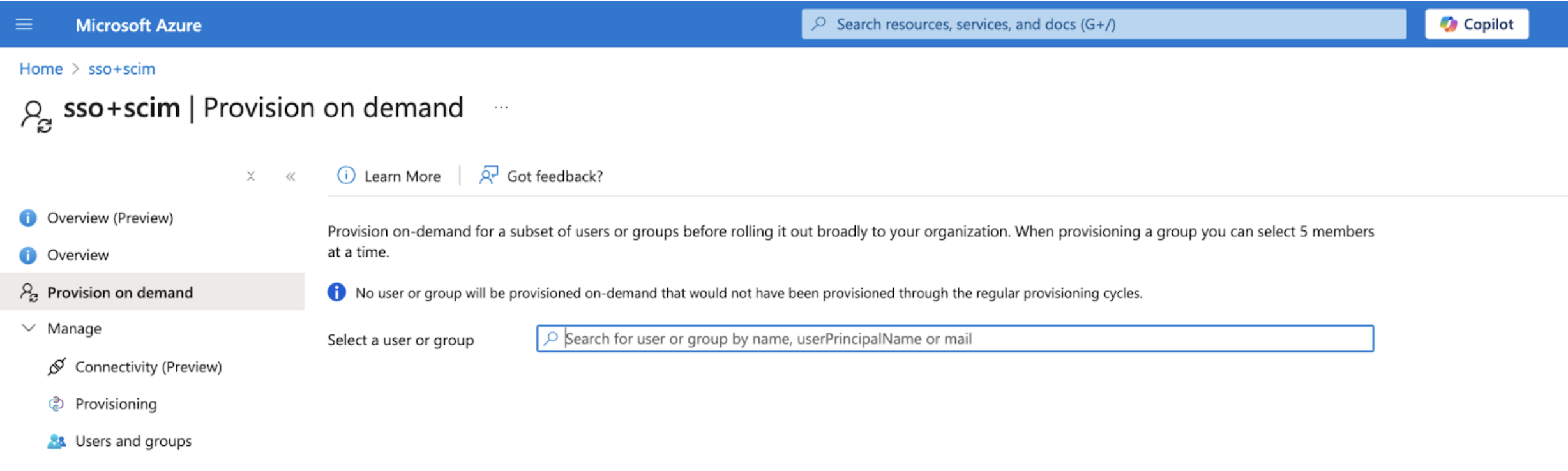Click the Connectivity plug icon
This screenshot has height=471, width=1568.
(56, 367)
